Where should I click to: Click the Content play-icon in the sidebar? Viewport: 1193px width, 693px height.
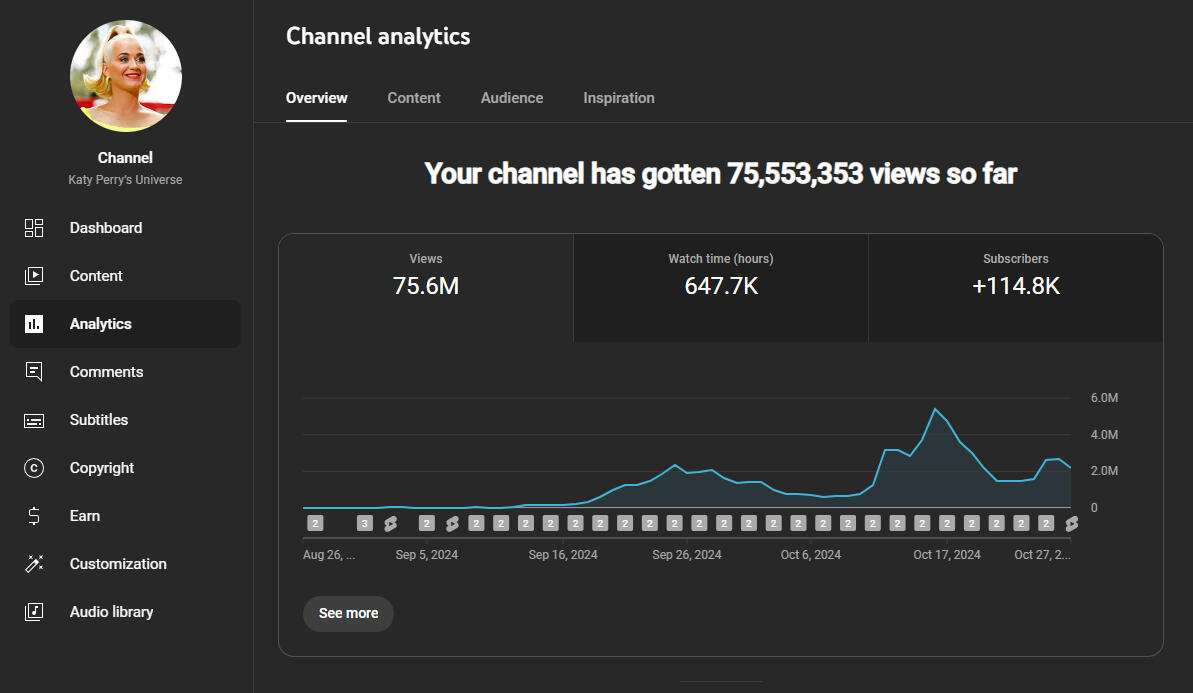point(34,276)
